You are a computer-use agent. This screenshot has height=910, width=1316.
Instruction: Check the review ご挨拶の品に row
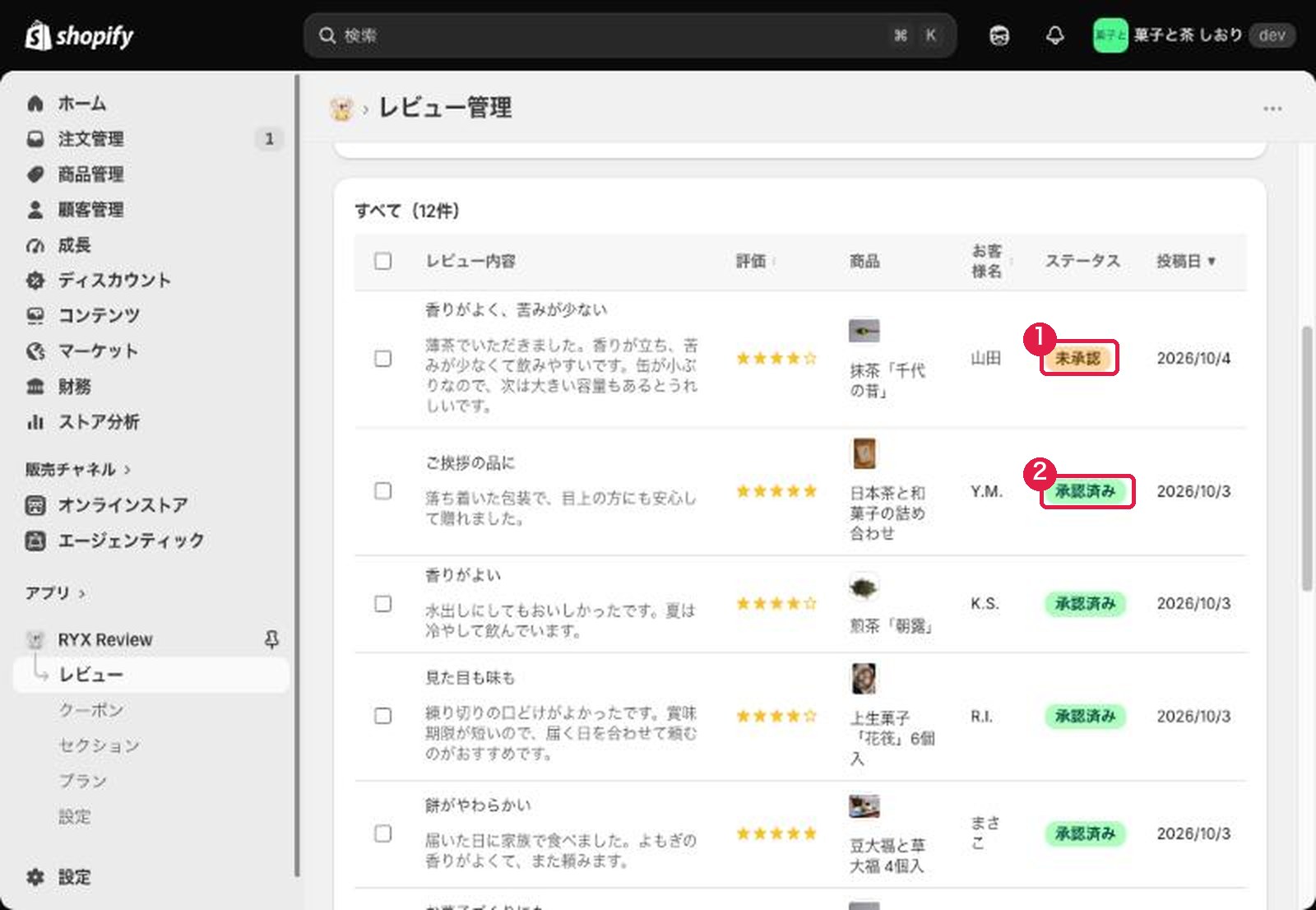pos(382,491)
